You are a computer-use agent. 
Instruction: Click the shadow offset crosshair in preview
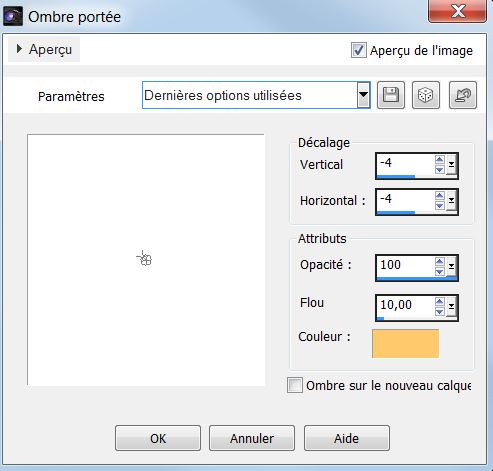[144, 259]
